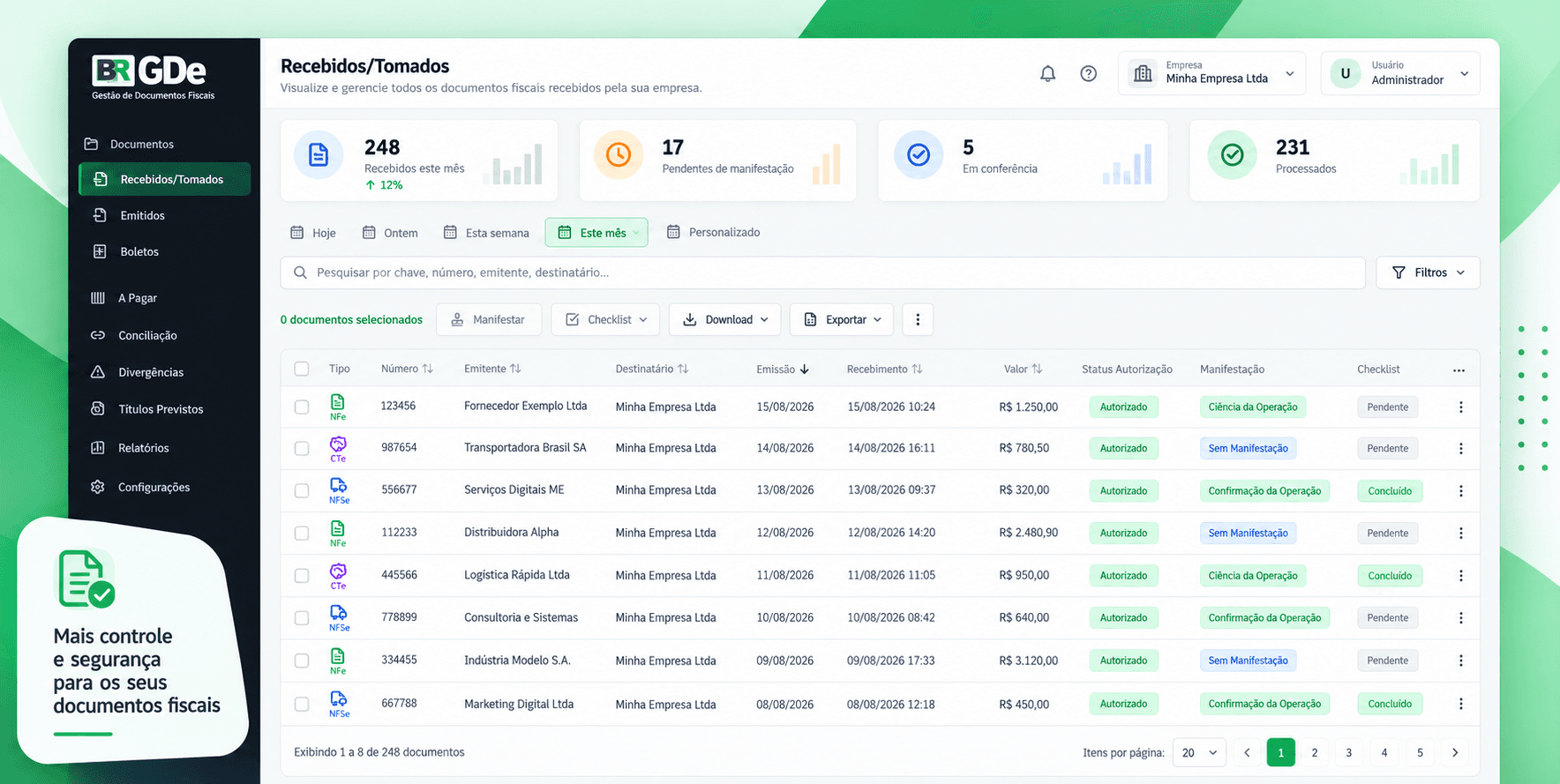
Task: Change items per page from 20
Action: pos(1199,752)
